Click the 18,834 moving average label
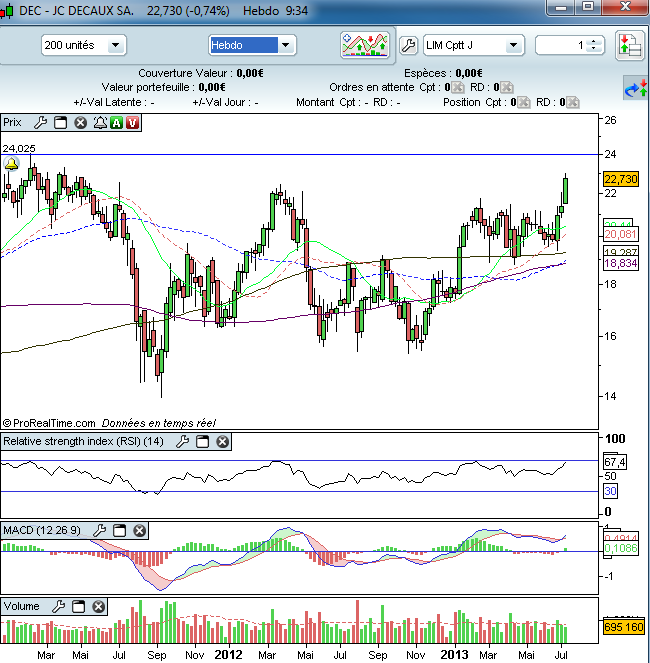 620,263
